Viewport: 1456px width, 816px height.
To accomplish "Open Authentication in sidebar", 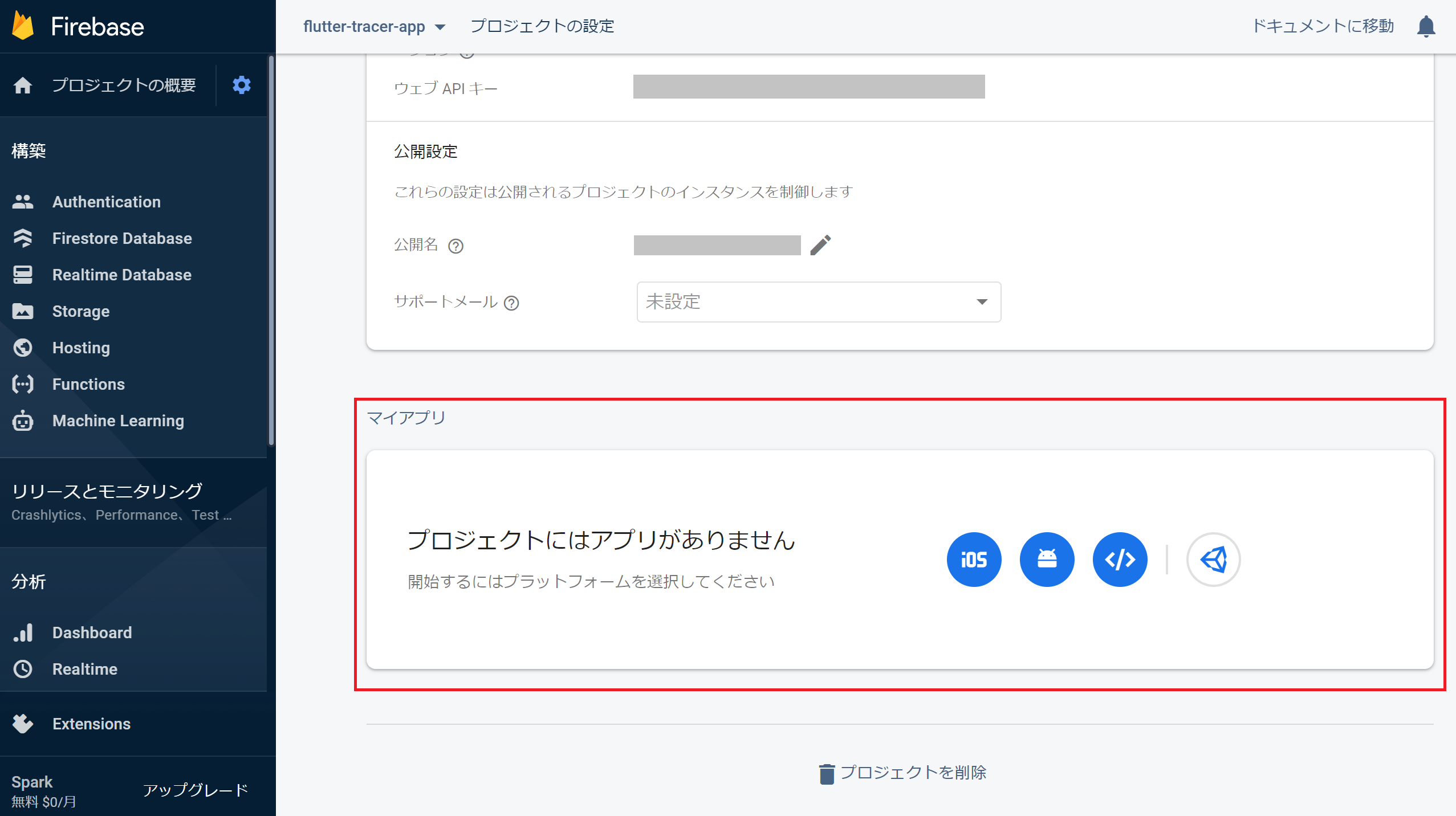I will pyautogui.click(x=107, y=202).
